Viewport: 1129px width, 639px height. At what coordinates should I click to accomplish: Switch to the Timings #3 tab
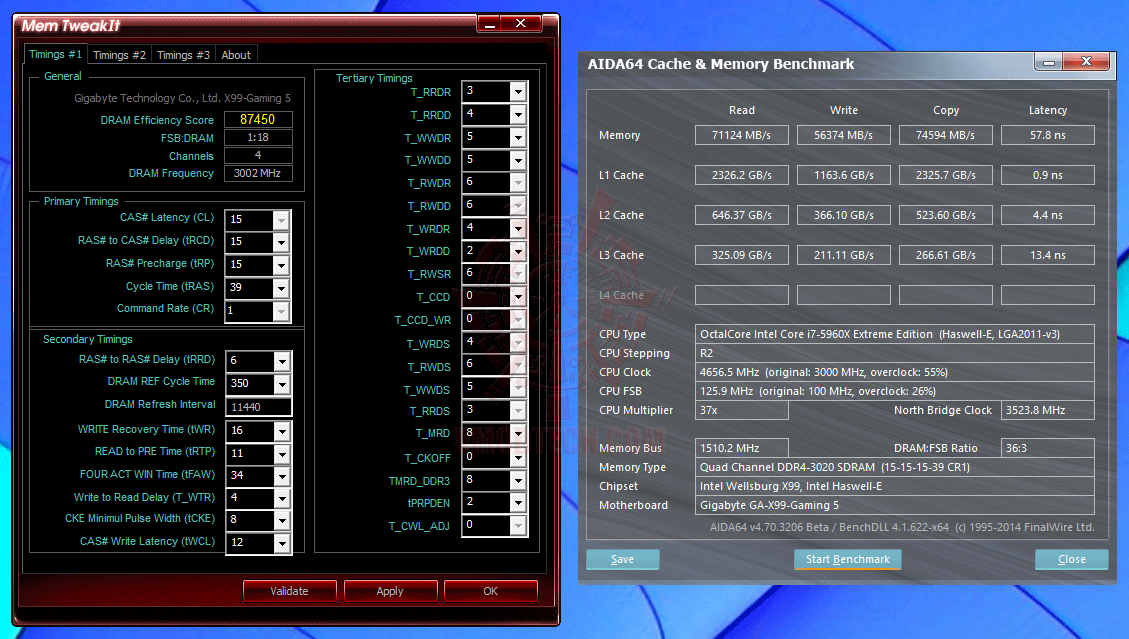183,55
